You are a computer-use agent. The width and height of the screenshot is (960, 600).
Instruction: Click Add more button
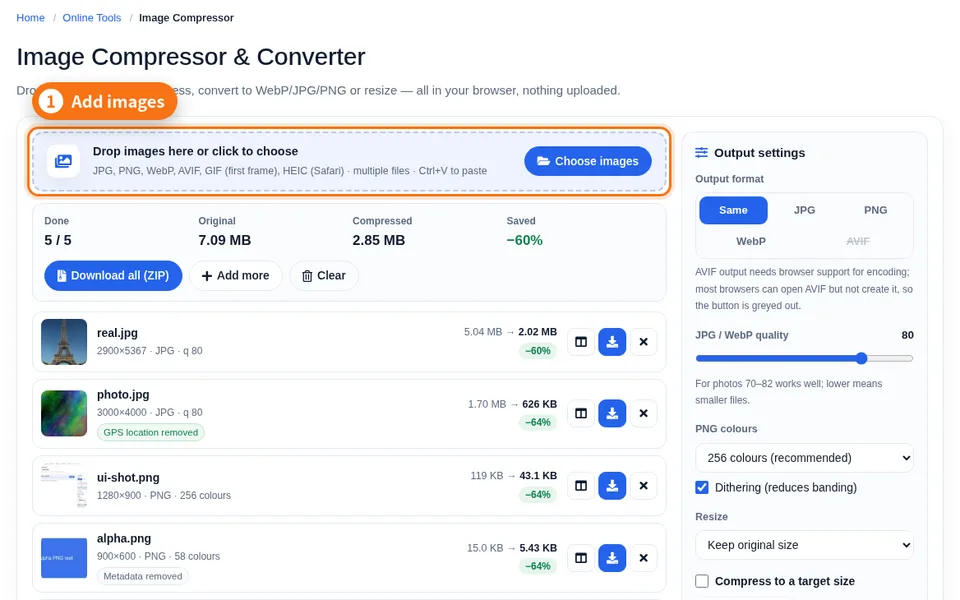pos(236,276)
